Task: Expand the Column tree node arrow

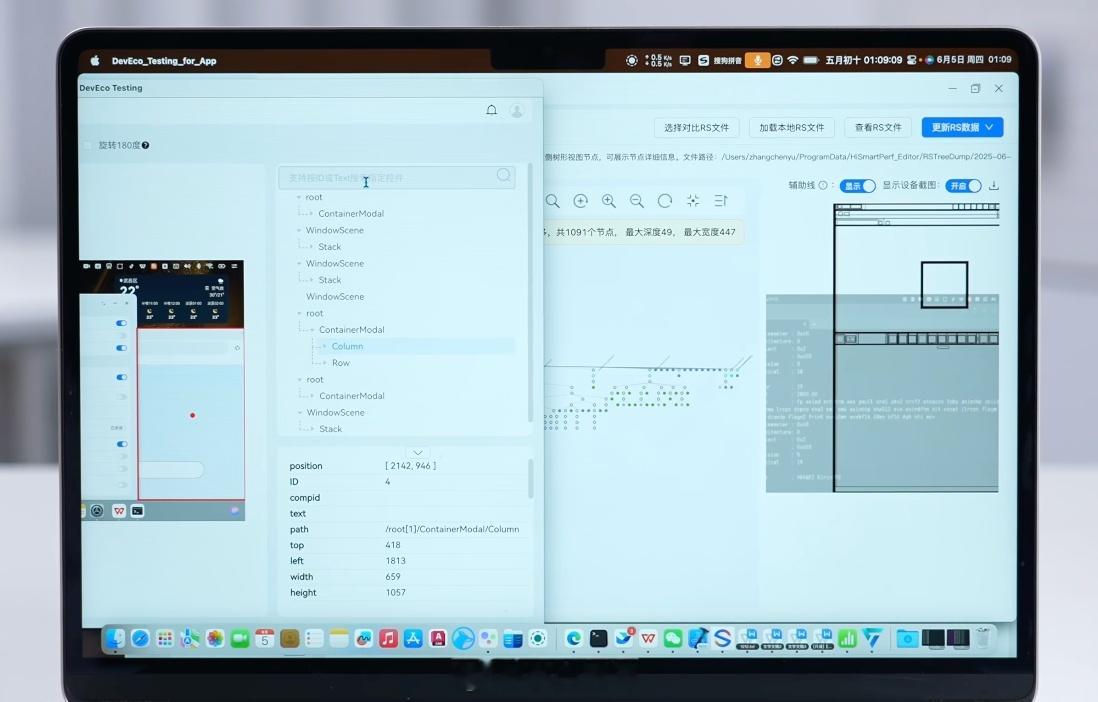Action: pyautogui.click(x=324, y=346)
